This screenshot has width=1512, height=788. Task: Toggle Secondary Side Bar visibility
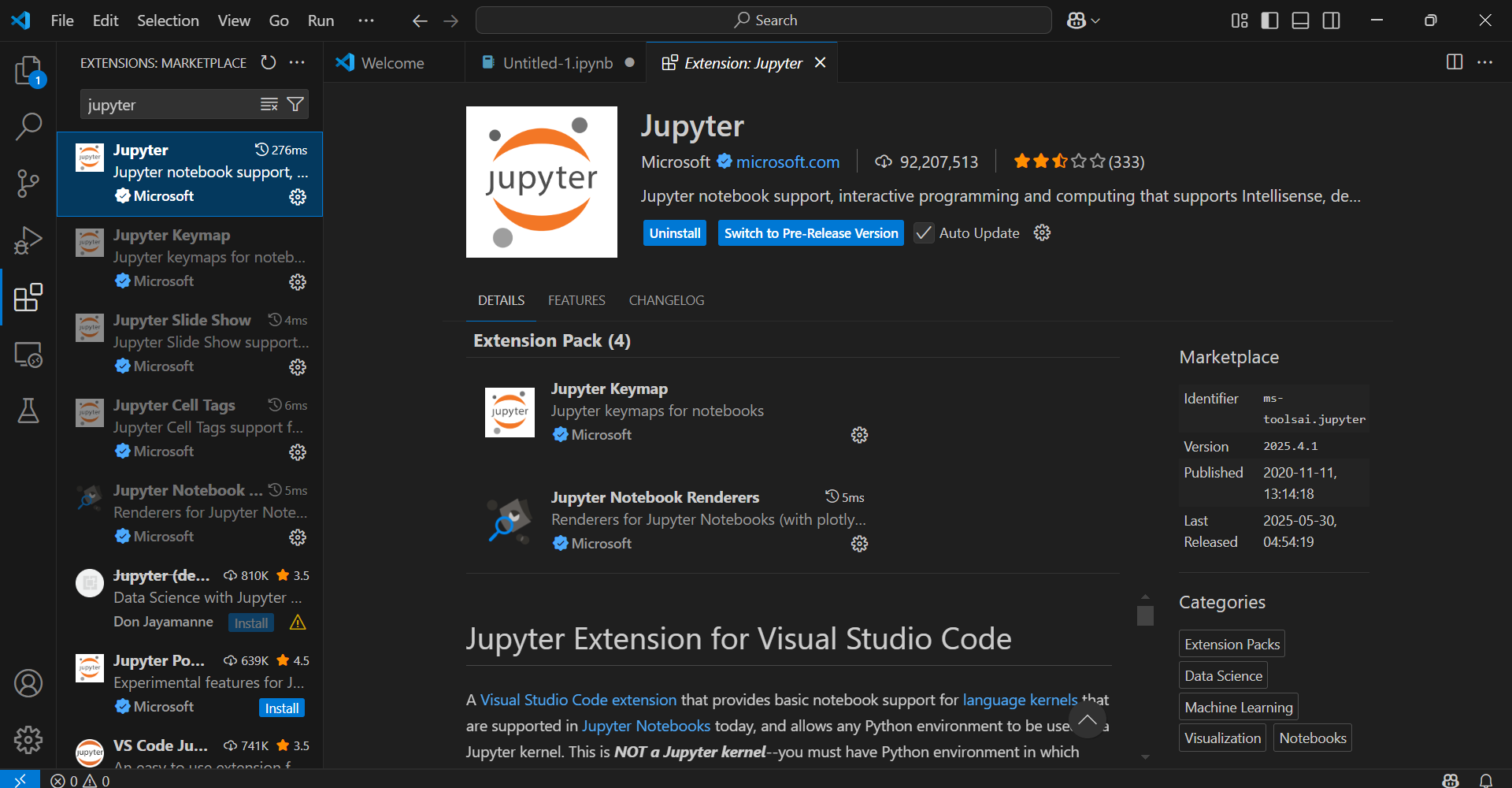[x=1331, y=20]
